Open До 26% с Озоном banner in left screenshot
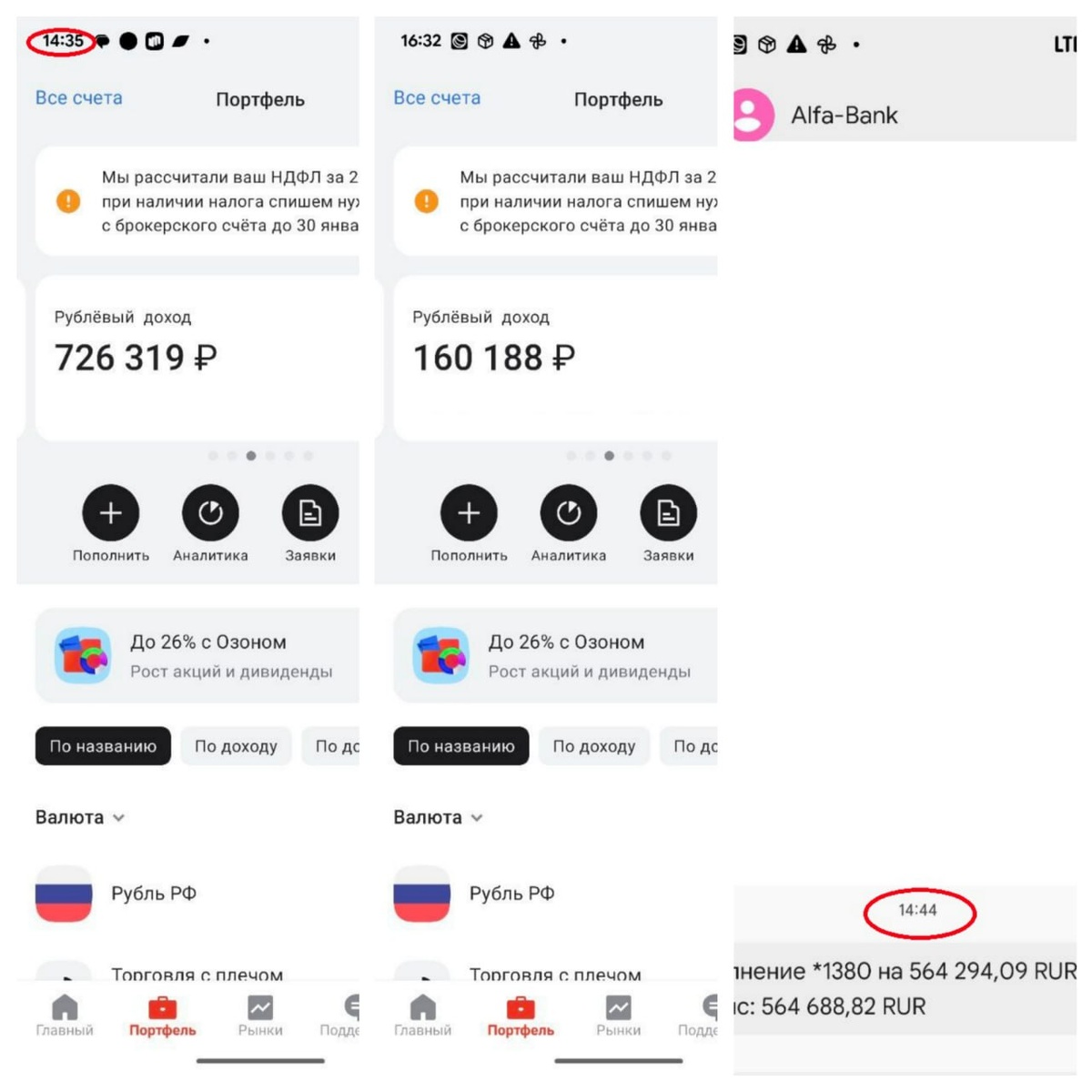Screen dimensions: 1092x1092 click(197, 656)
